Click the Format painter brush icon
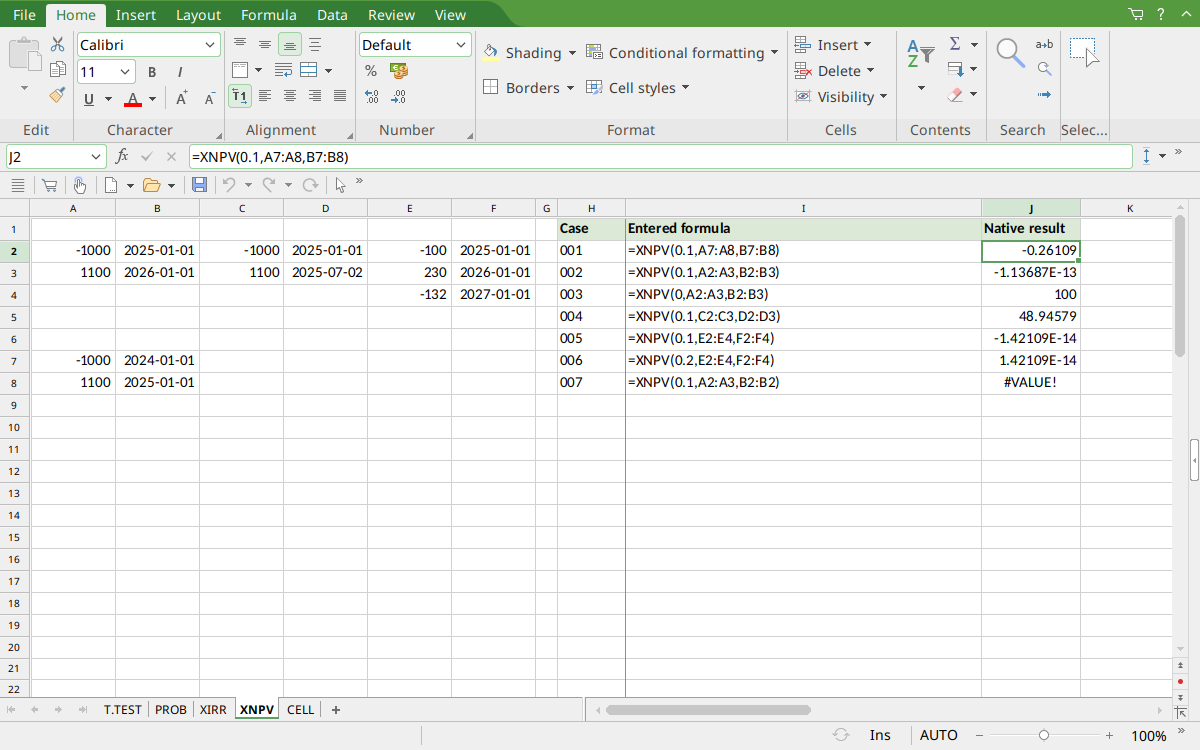 [57, 95]
